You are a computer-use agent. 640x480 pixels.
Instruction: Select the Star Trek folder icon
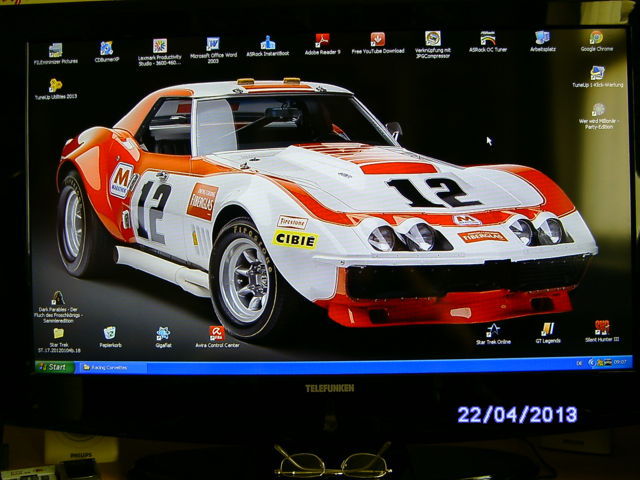[59, 341]
